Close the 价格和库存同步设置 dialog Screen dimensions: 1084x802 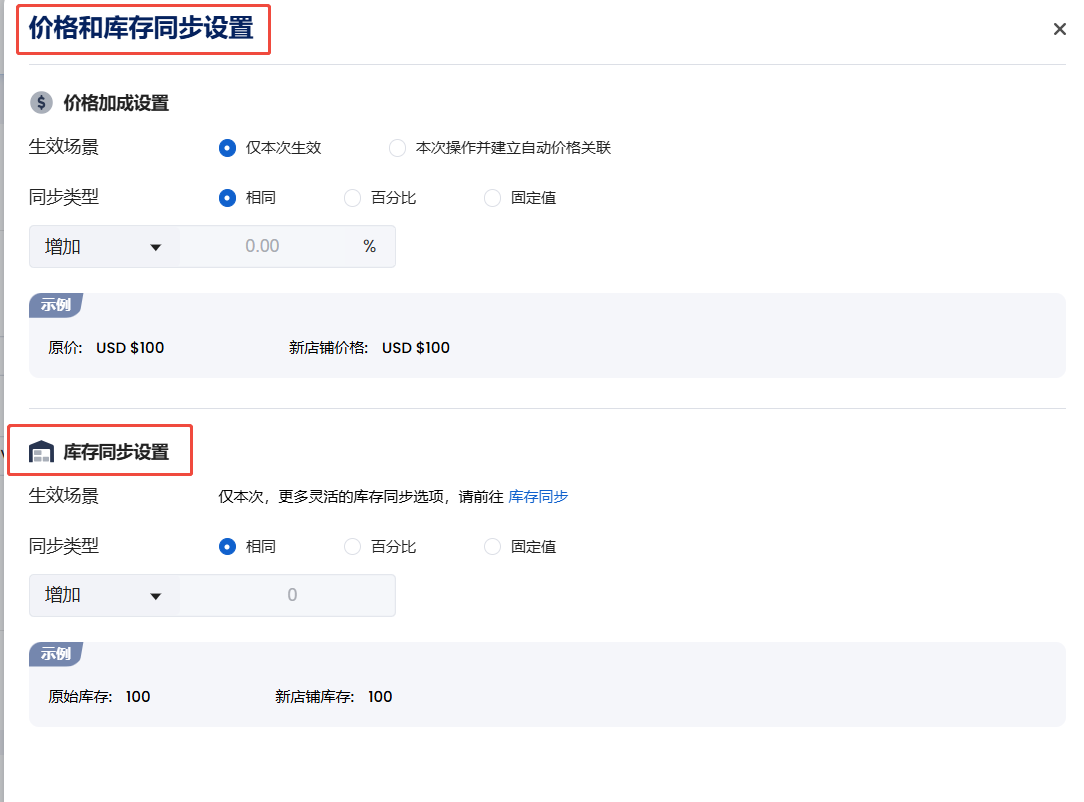click(x=1059, y=29)
